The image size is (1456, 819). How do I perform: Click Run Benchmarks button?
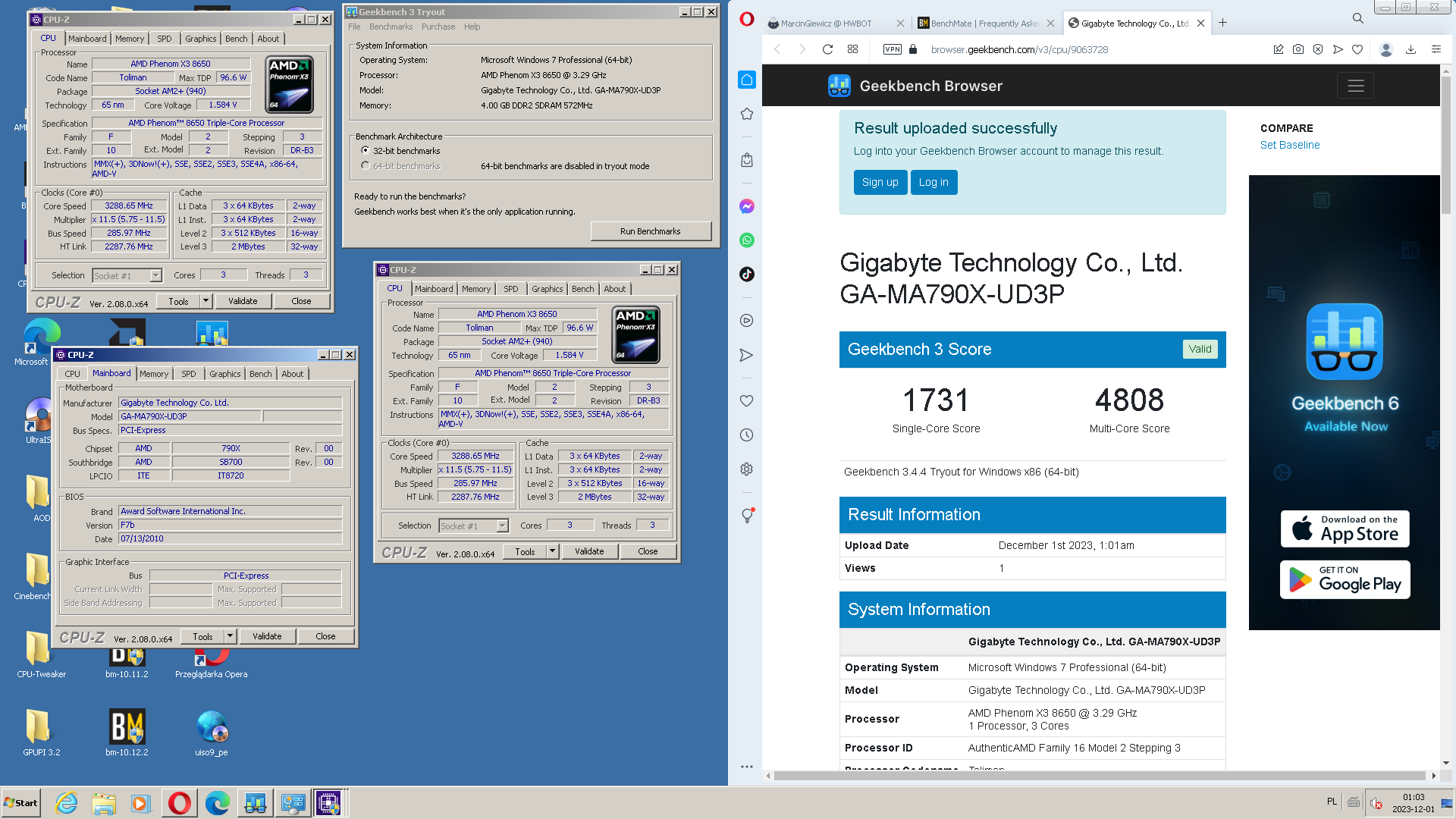coord(651,231)
